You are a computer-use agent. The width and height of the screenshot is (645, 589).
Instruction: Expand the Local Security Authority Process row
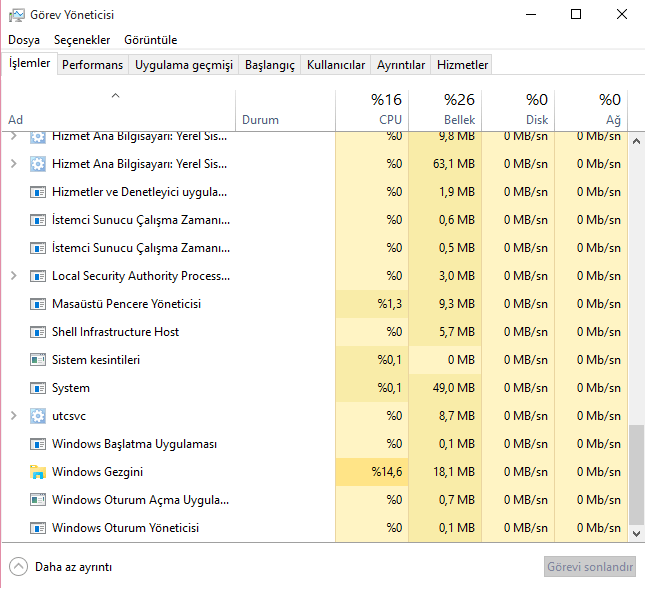pyautogui.click(x=14, y=276)
